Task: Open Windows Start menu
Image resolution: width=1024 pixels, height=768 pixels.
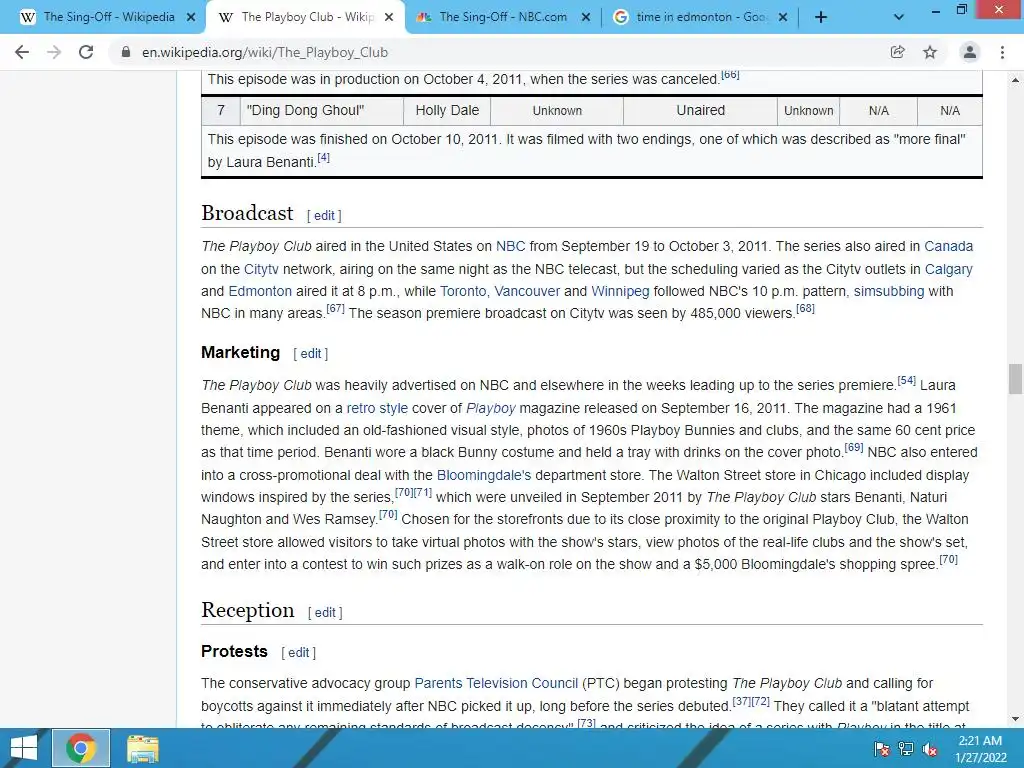Action: [x=24, y=748]
